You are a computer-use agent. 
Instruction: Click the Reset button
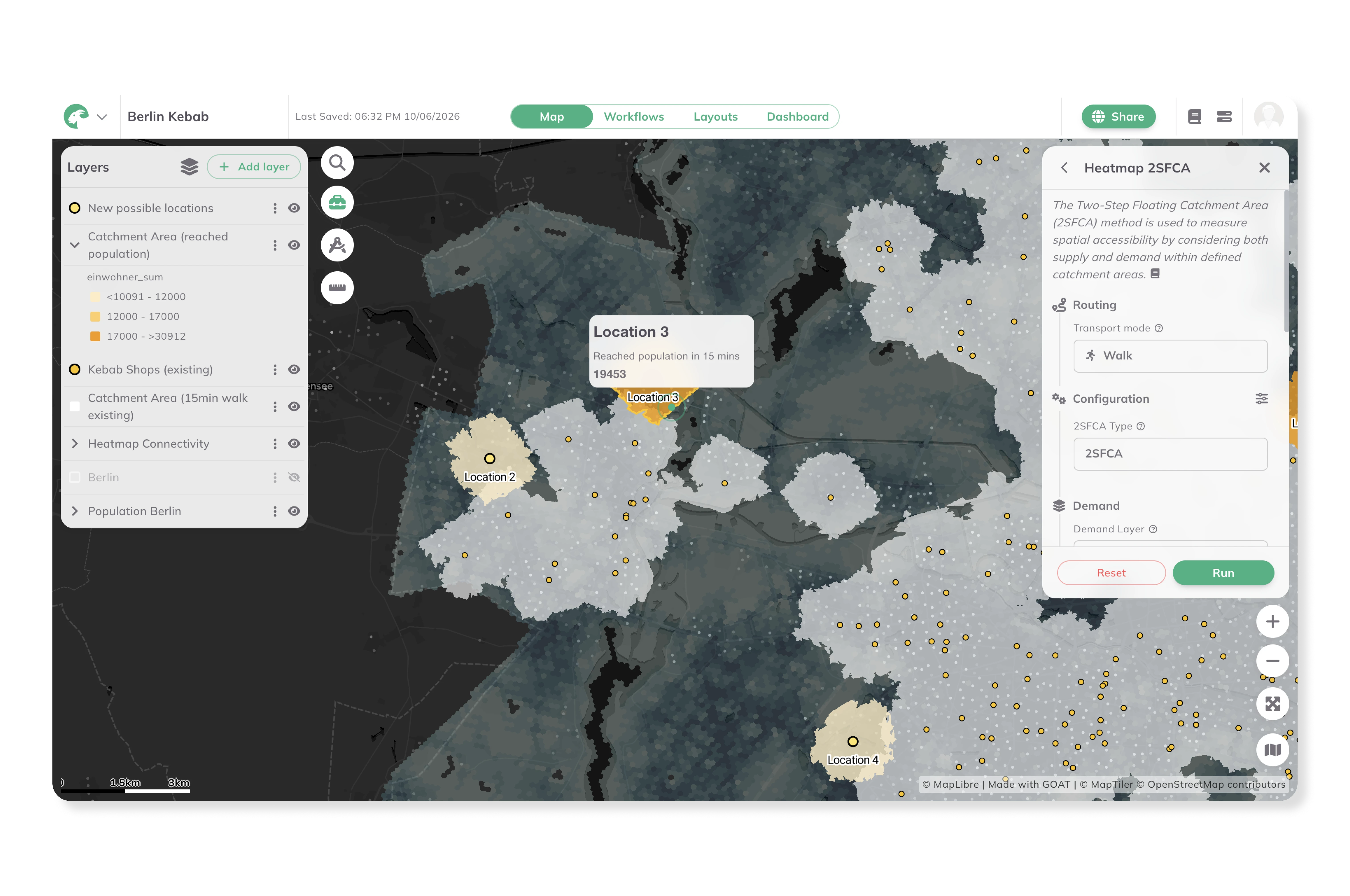[1111, 573]
